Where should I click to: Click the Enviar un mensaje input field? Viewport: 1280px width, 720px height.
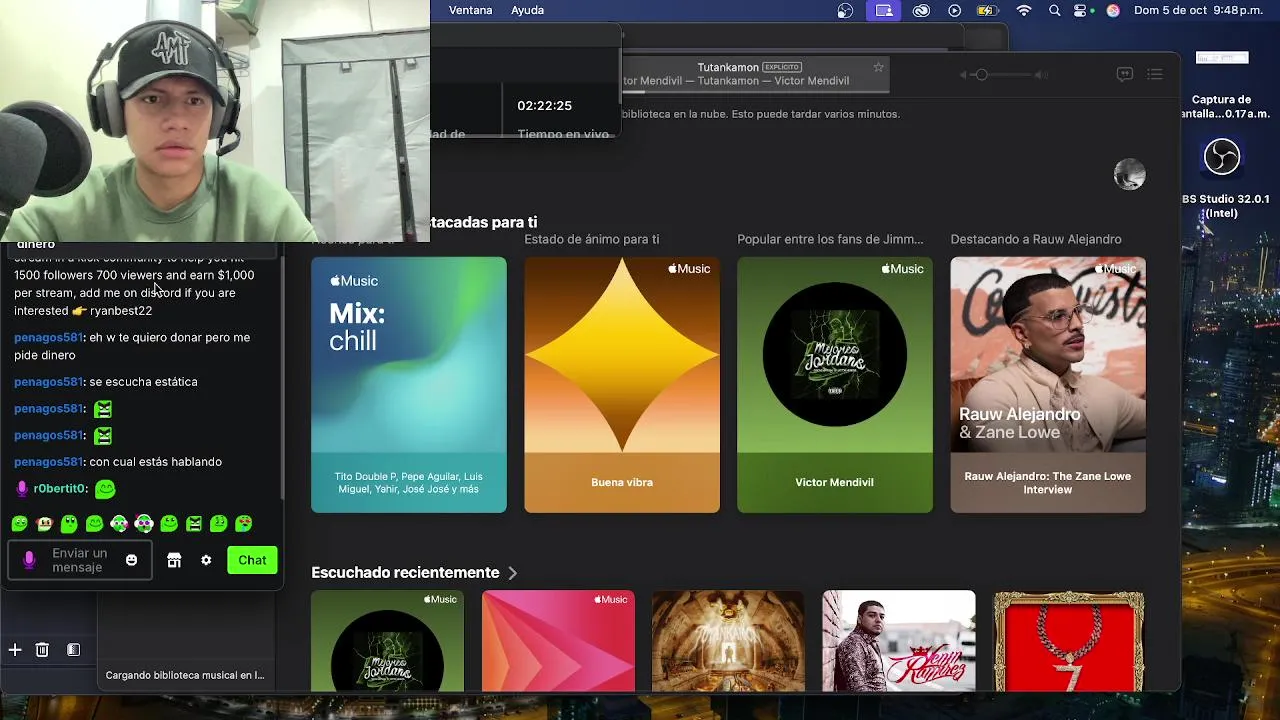coord(80,560)
